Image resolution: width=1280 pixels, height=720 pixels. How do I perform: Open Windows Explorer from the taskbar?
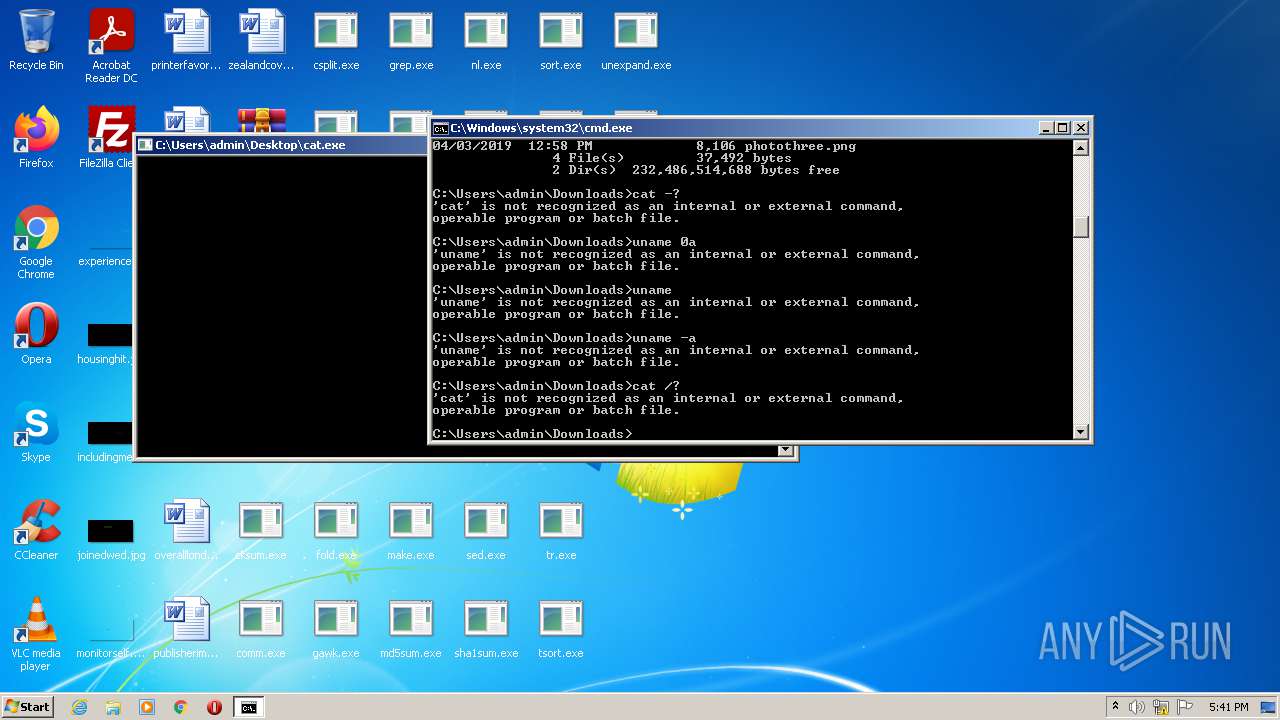tap(113, 707)
